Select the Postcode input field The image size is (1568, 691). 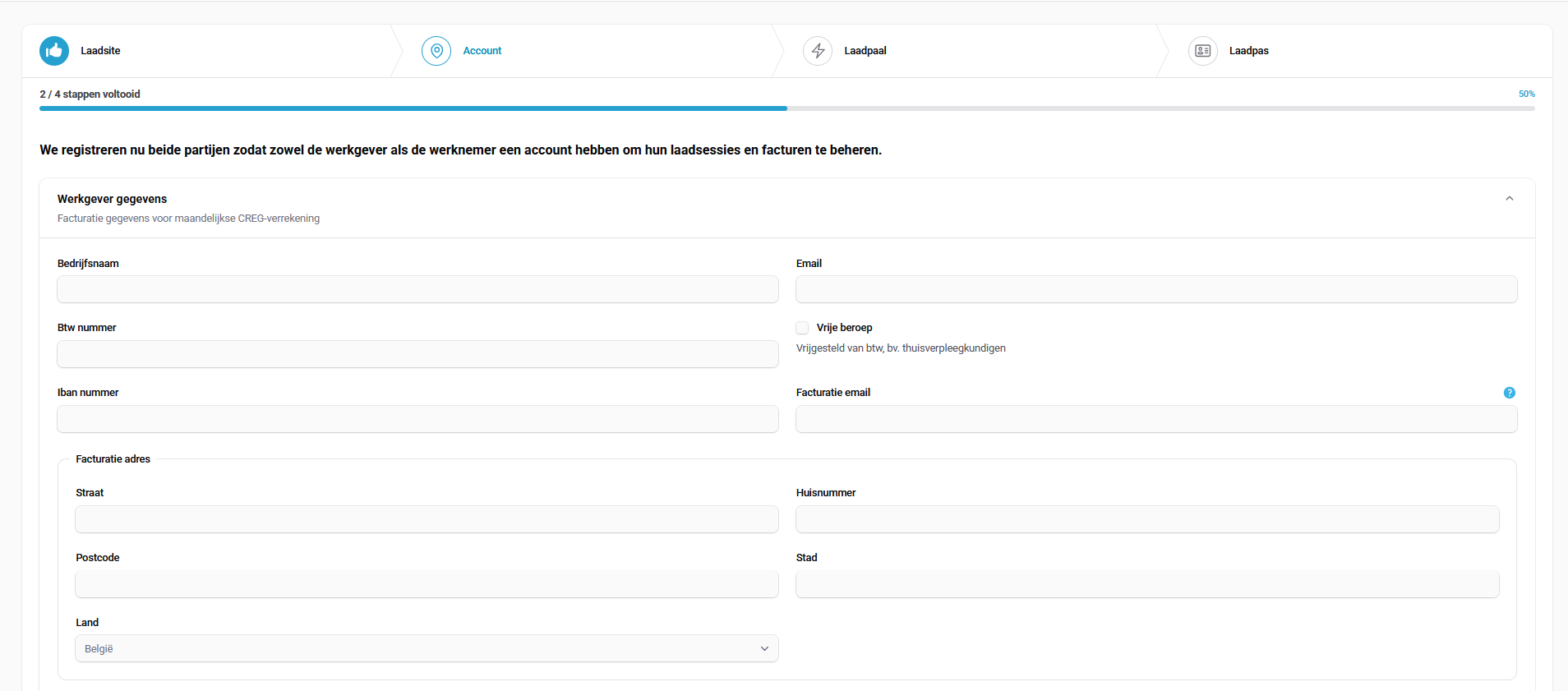coord(427,584)
